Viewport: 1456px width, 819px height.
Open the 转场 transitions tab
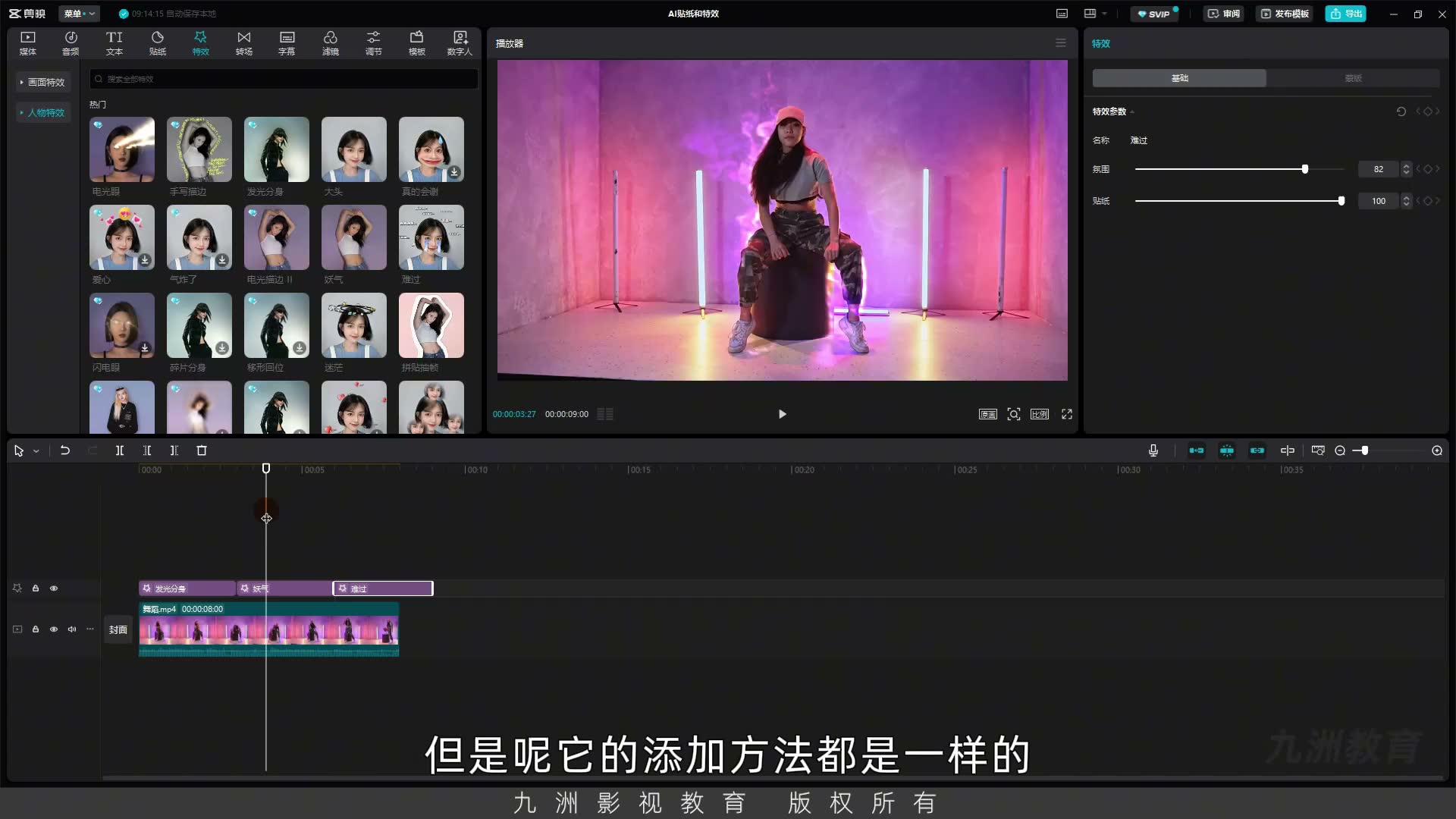[x=243, y=43]
